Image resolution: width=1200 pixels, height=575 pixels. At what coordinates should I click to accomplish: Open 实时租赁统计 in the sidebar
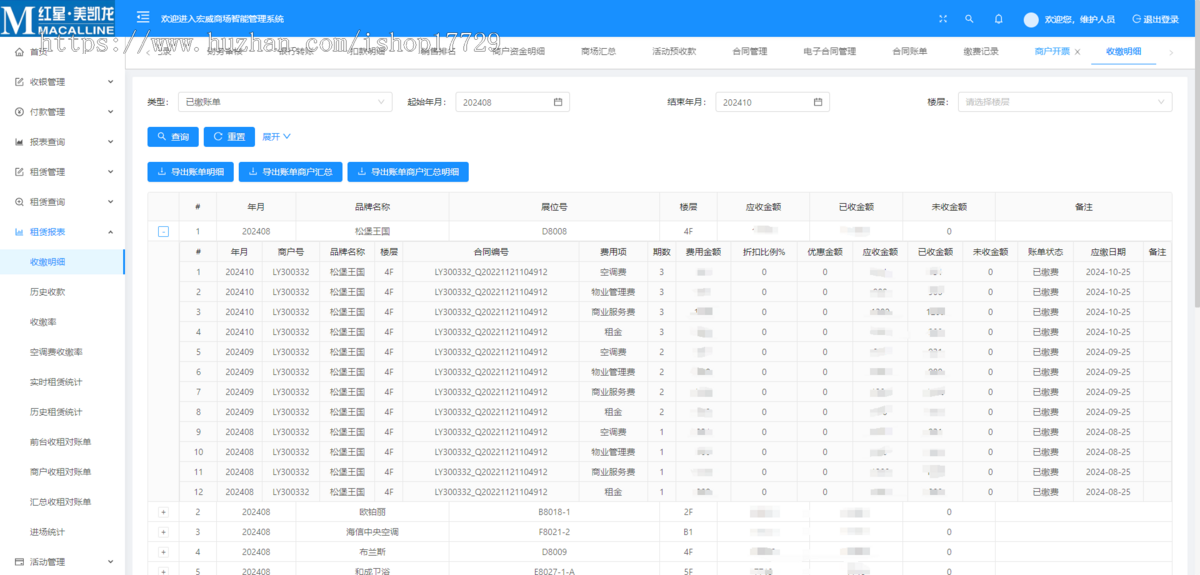pyautogui.click(x=56, y=382)
